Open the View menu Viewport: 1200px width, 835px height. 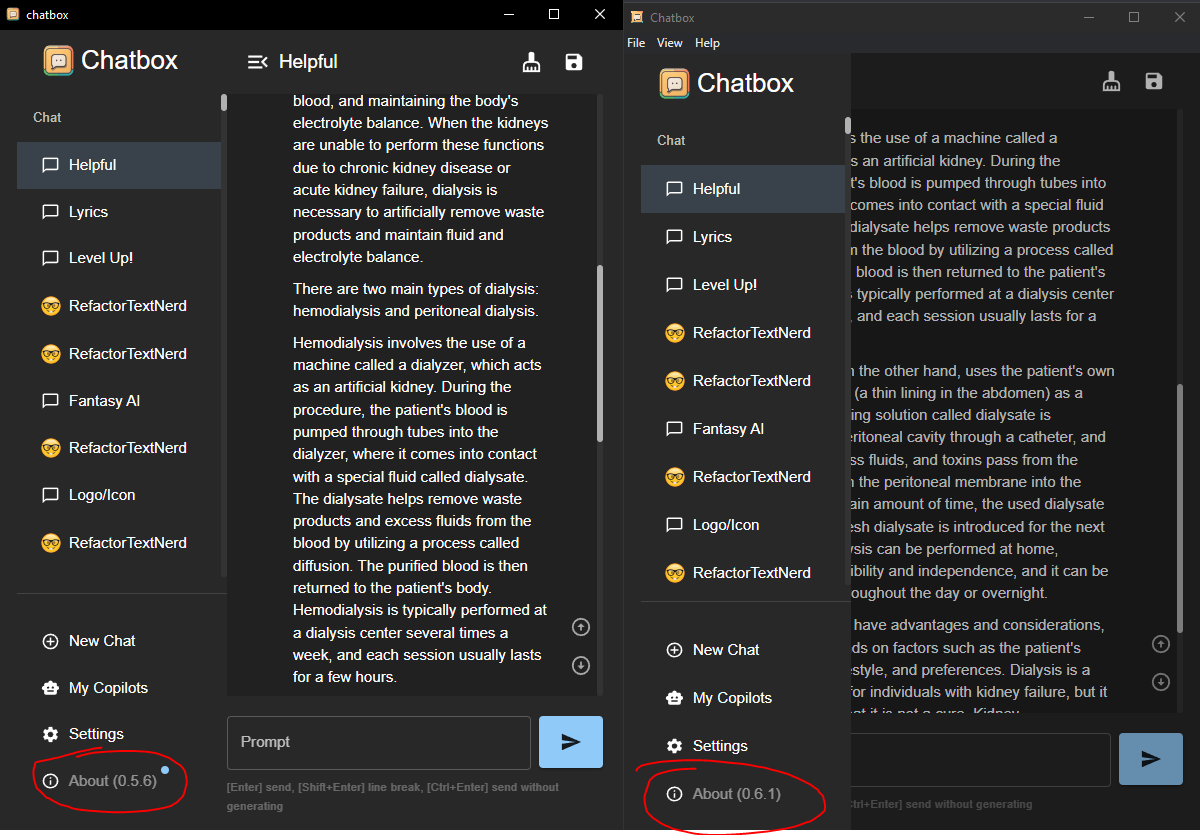pos(670,43)
